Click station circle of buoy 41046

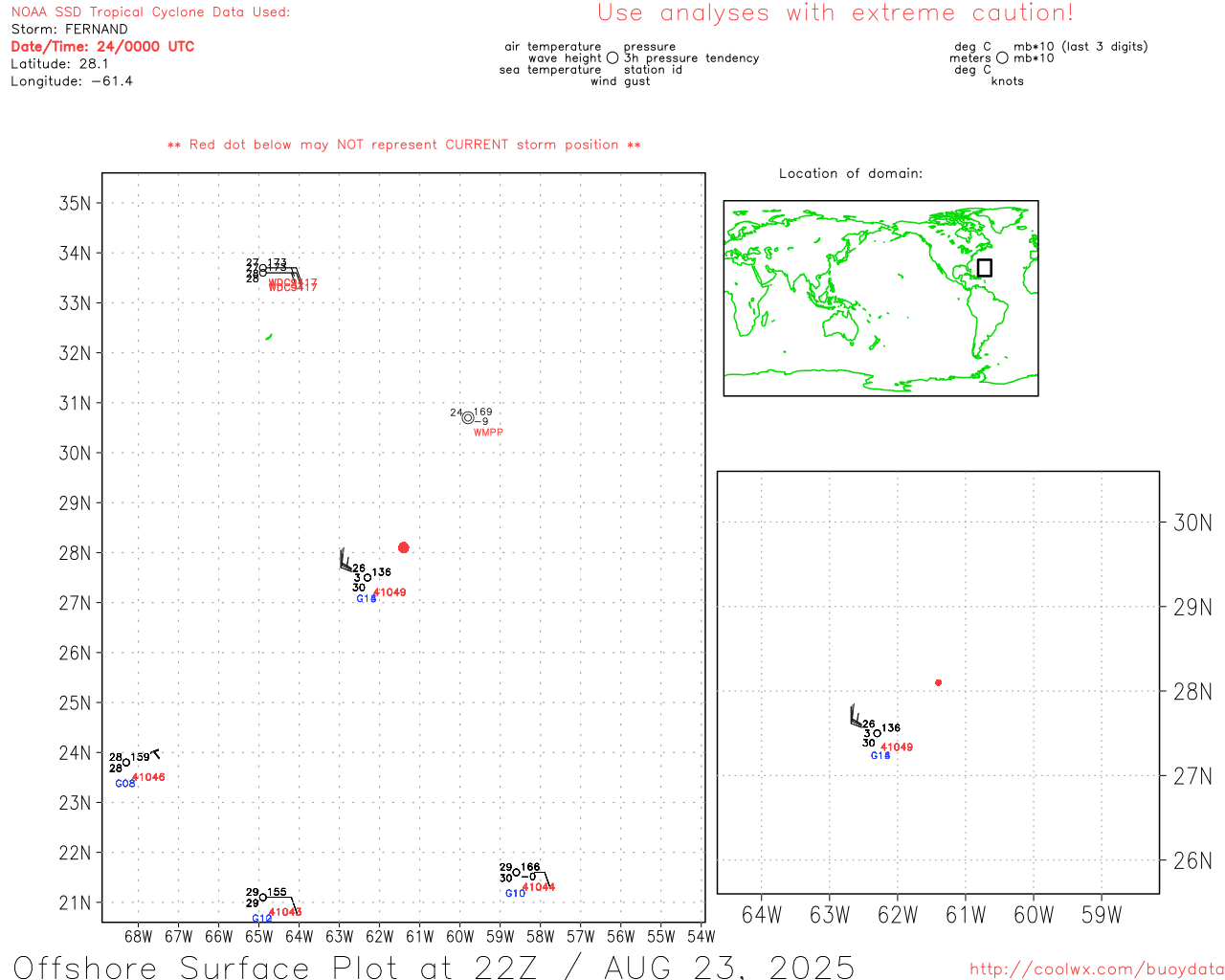(126, 763)
